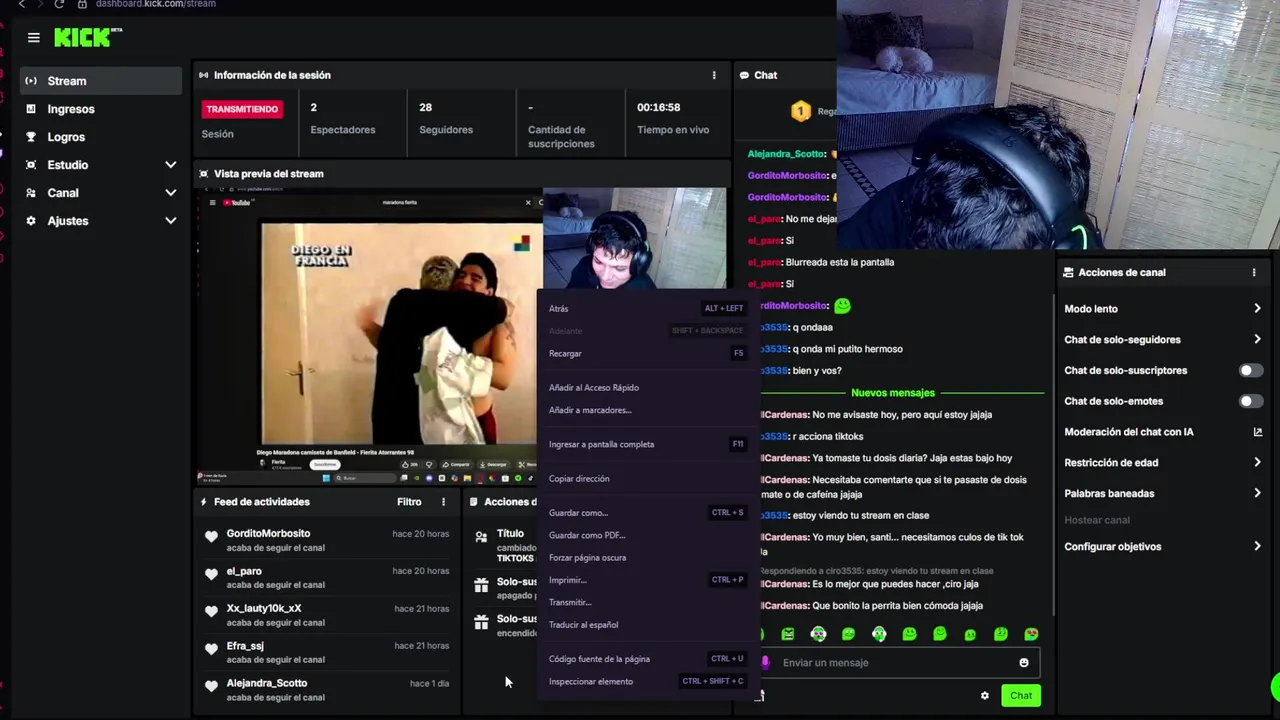Click 'Blurreada esta la pantalla' chat message
This screenshot has width=1280, height=720.
(x=839, y=262)
